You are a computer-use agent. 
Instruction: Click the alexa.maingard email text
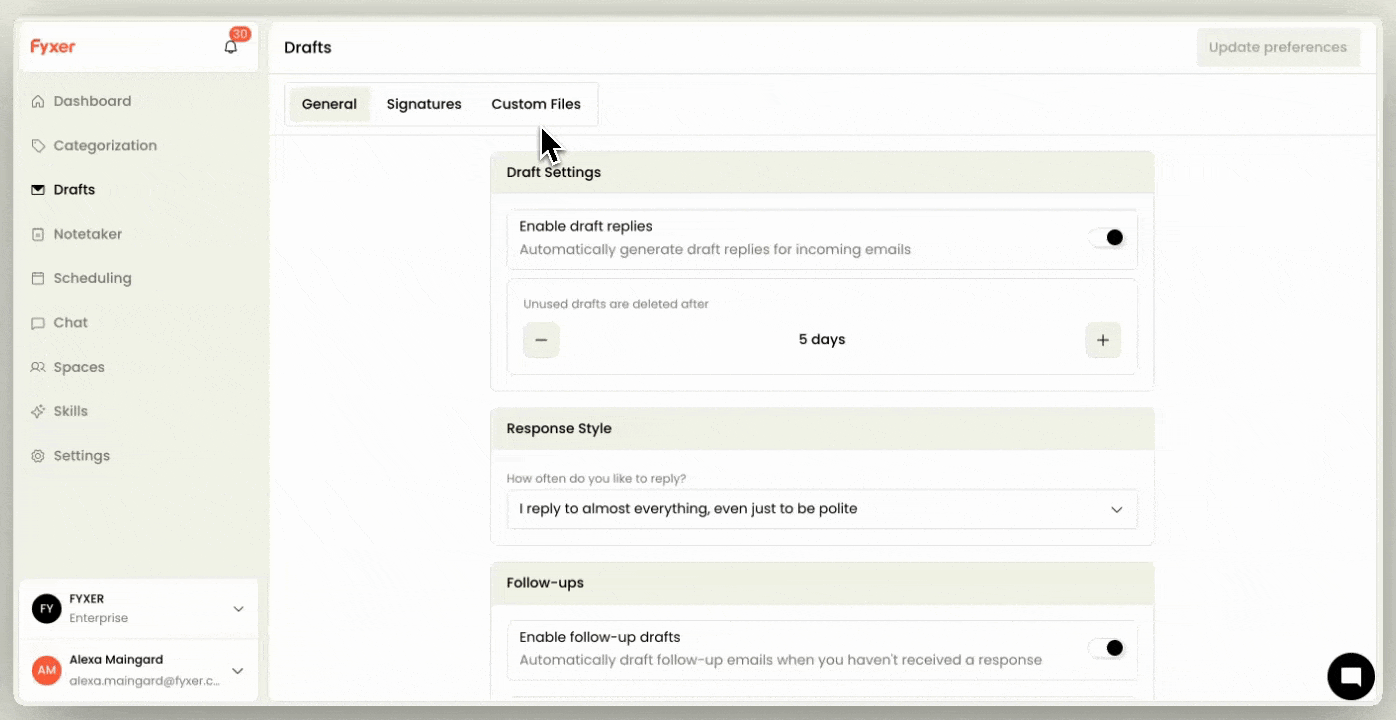[x=144, y=681]
